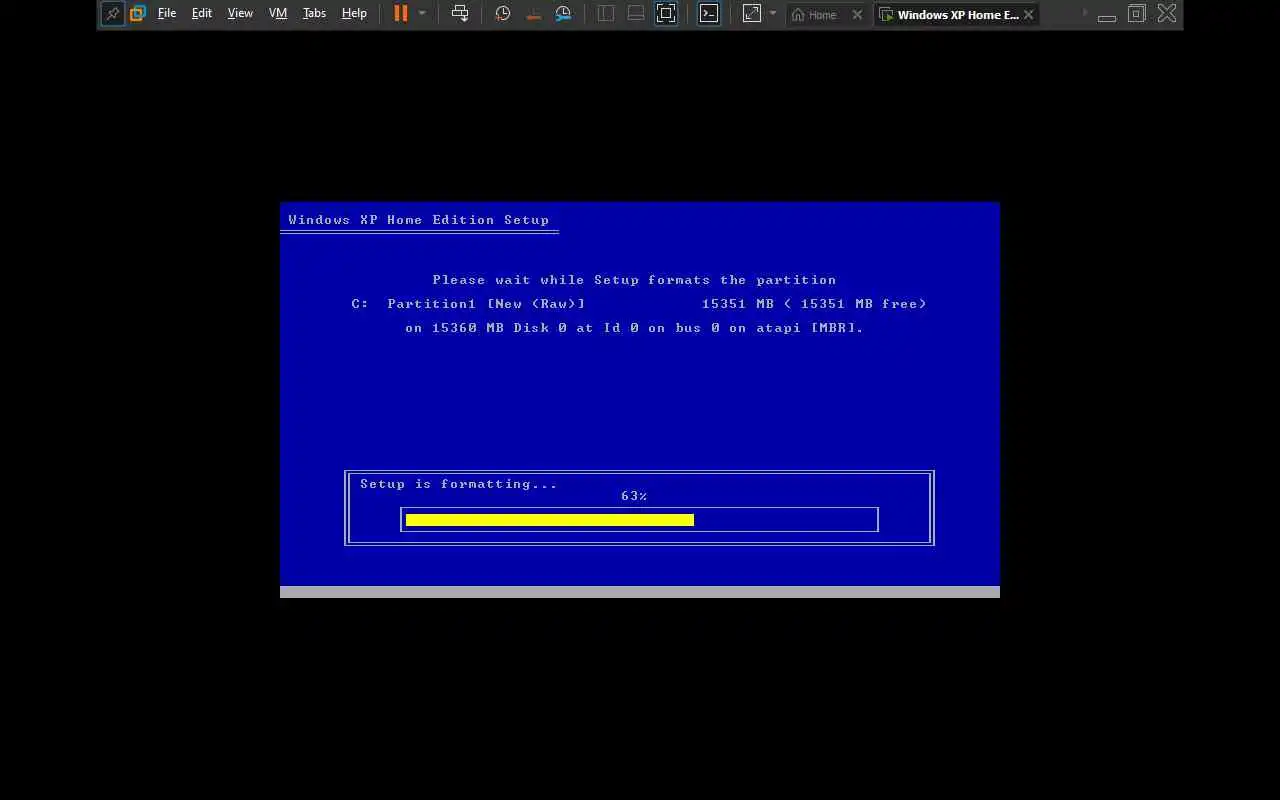Click the 'Windows XP Home Edition Setup' heading
This screenshot has width=1280, height=800.
pyautogui.click(x=419, y=220)
